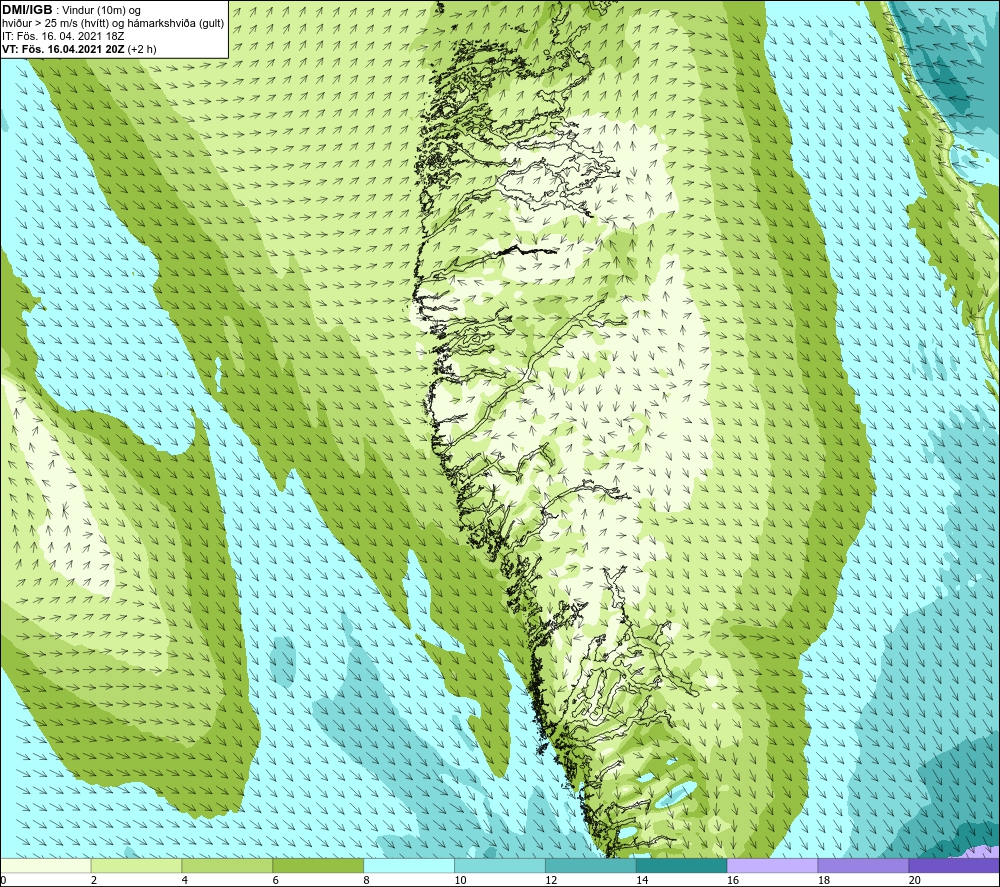Screen dimensions: 1000x887
Task: Click the legend label '0'
Action: (x=3, y=881)
